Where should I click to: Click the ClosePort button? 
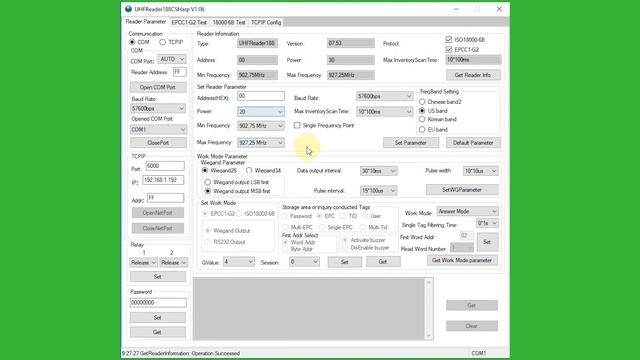coord(158,143)
